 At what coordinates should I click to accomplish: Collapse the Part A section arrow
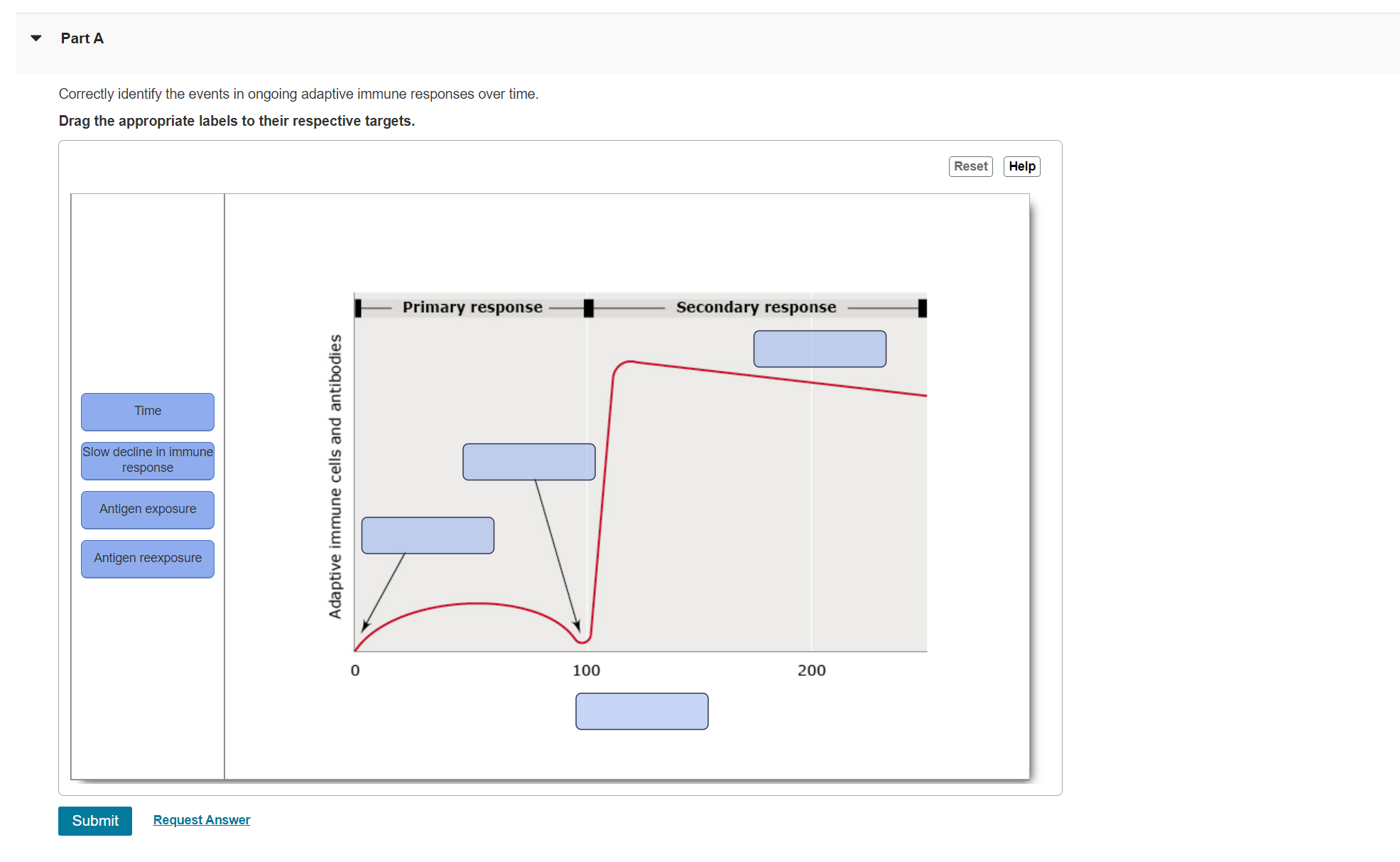click(36, 38)
